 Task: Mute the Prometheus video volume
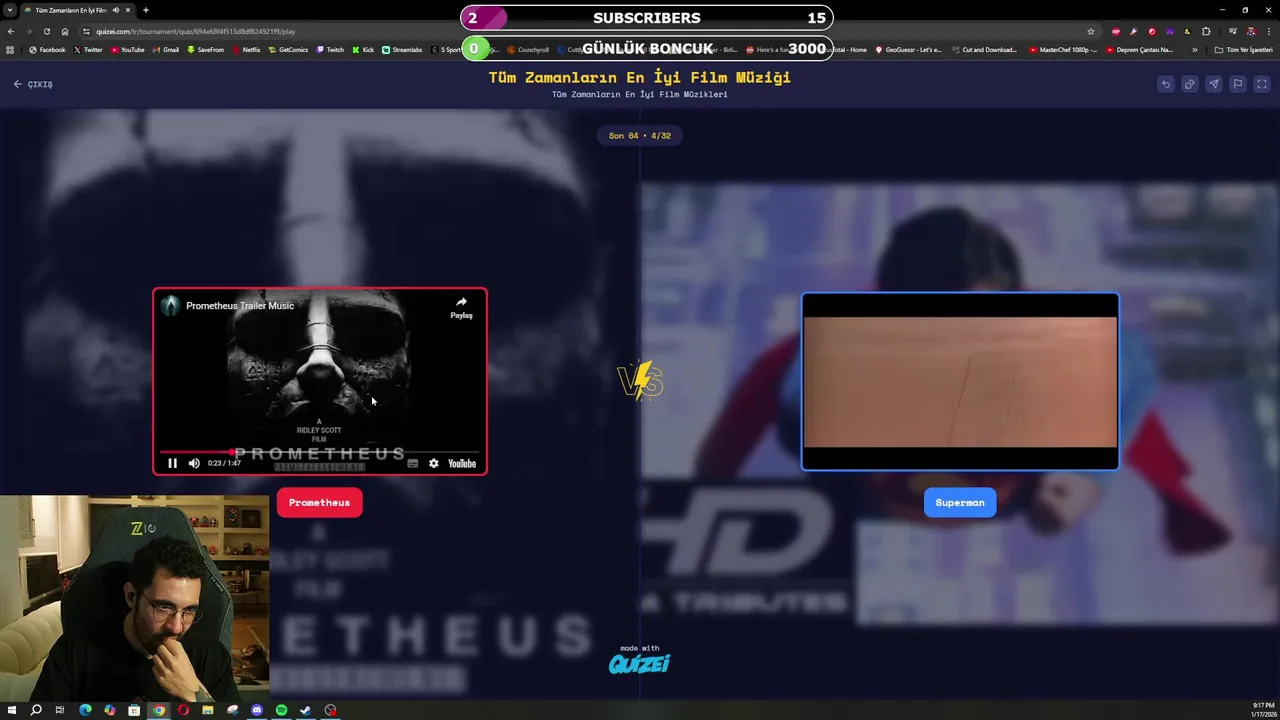pyautogui.click(x=194, y=463)
